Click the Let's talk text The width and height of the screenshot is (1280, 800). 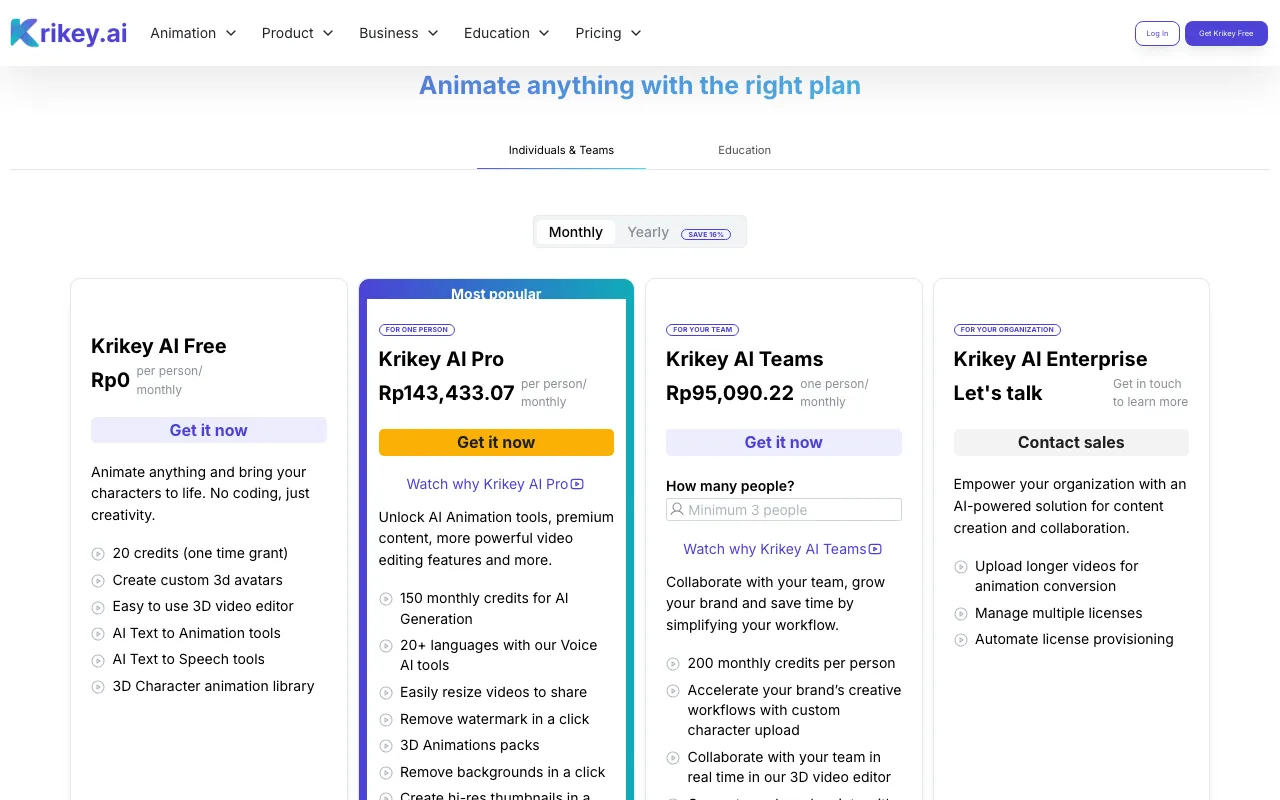(x=998, y=393)
